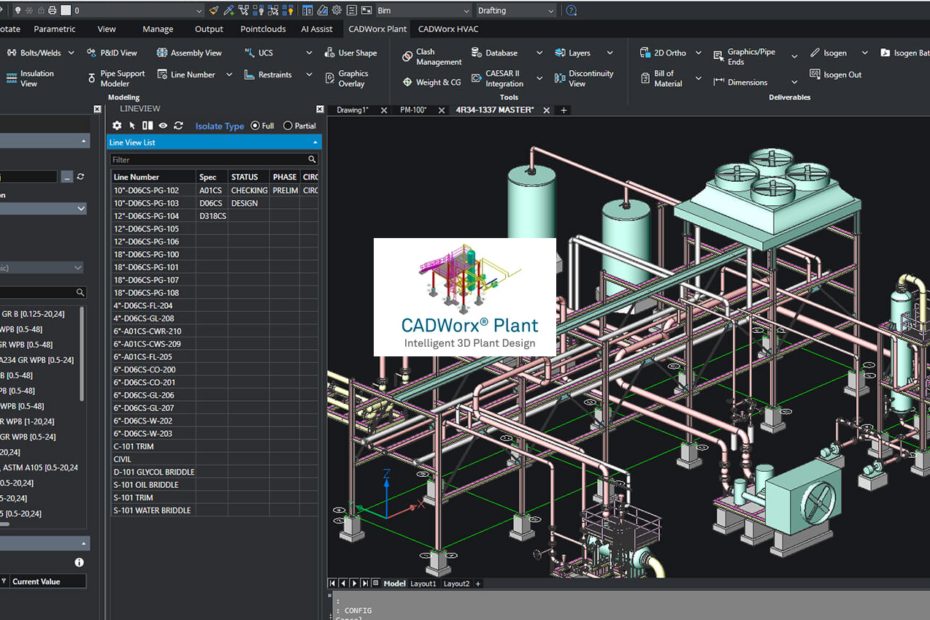Image resolution: width=930 pixels, height=620 pixels.
Task: Open the Pipe Support Modeler
Action: point(116,78)
